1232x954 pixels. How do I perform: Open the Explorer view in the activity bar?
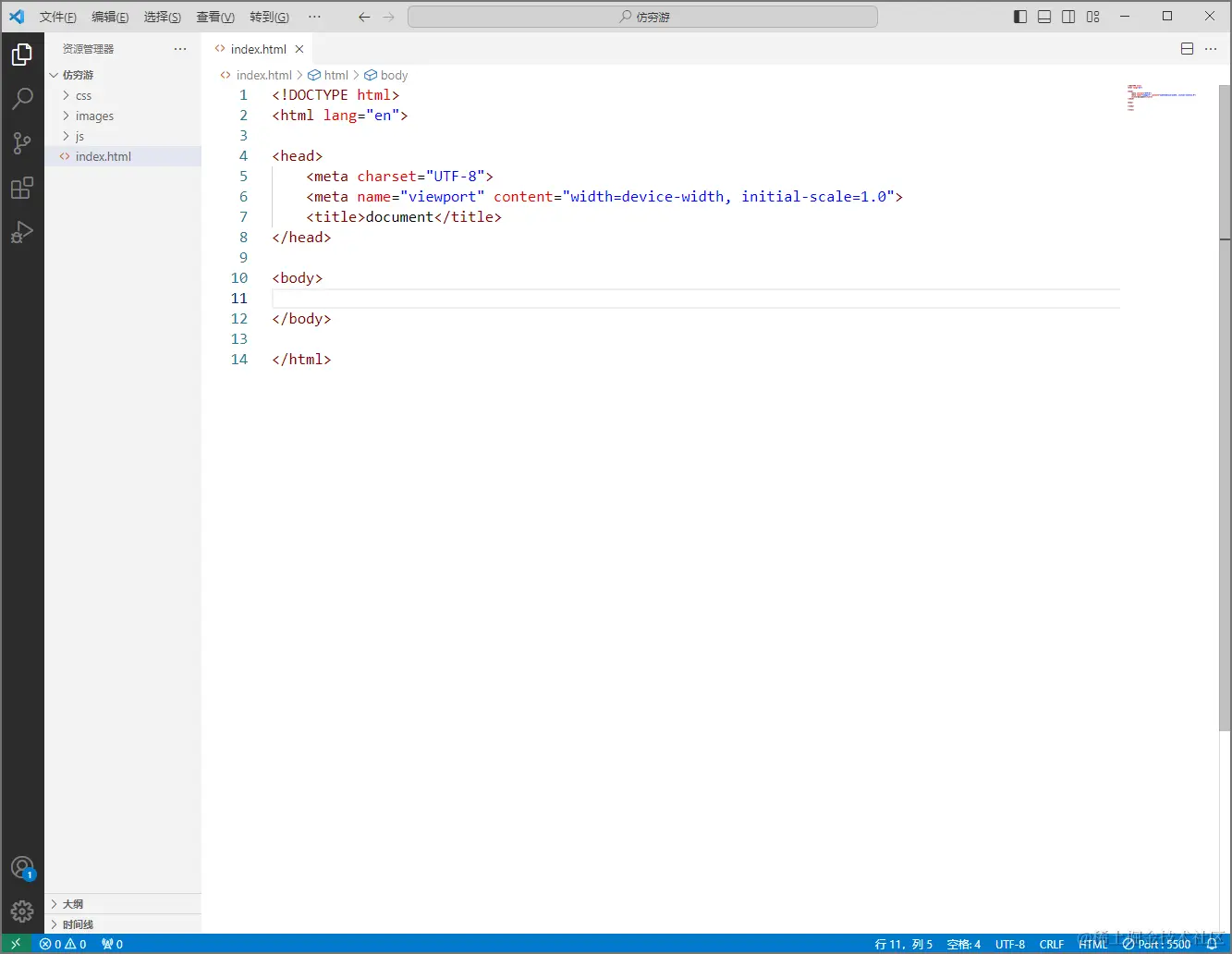22,55
